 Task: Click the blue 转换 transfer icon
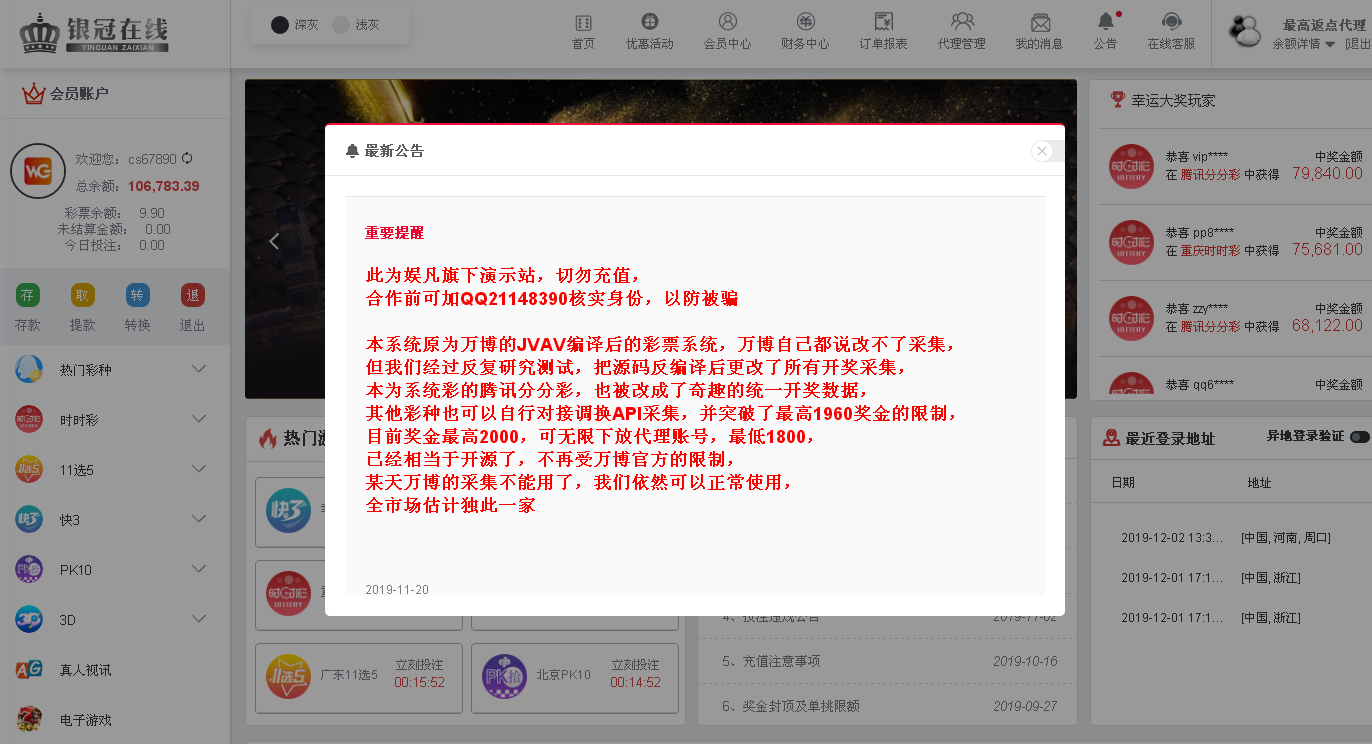click(x=137, y=295)
